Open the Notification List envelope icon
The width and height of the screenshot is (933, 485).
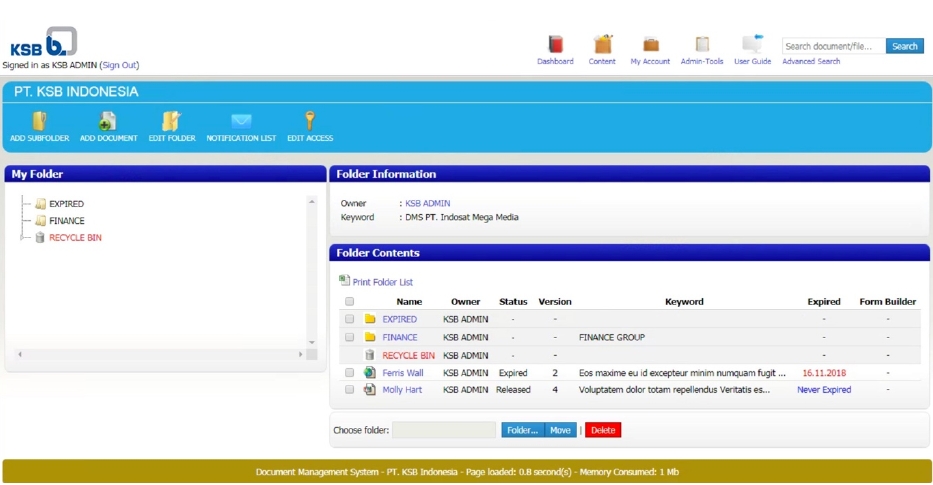241,121
